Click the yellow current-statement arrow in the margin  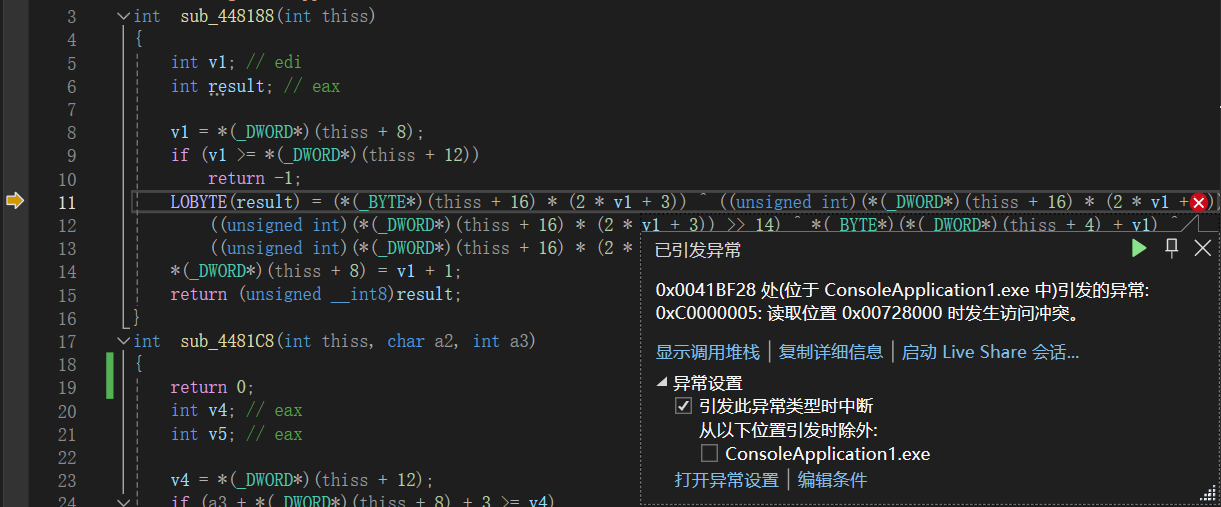tap(14, 201)
